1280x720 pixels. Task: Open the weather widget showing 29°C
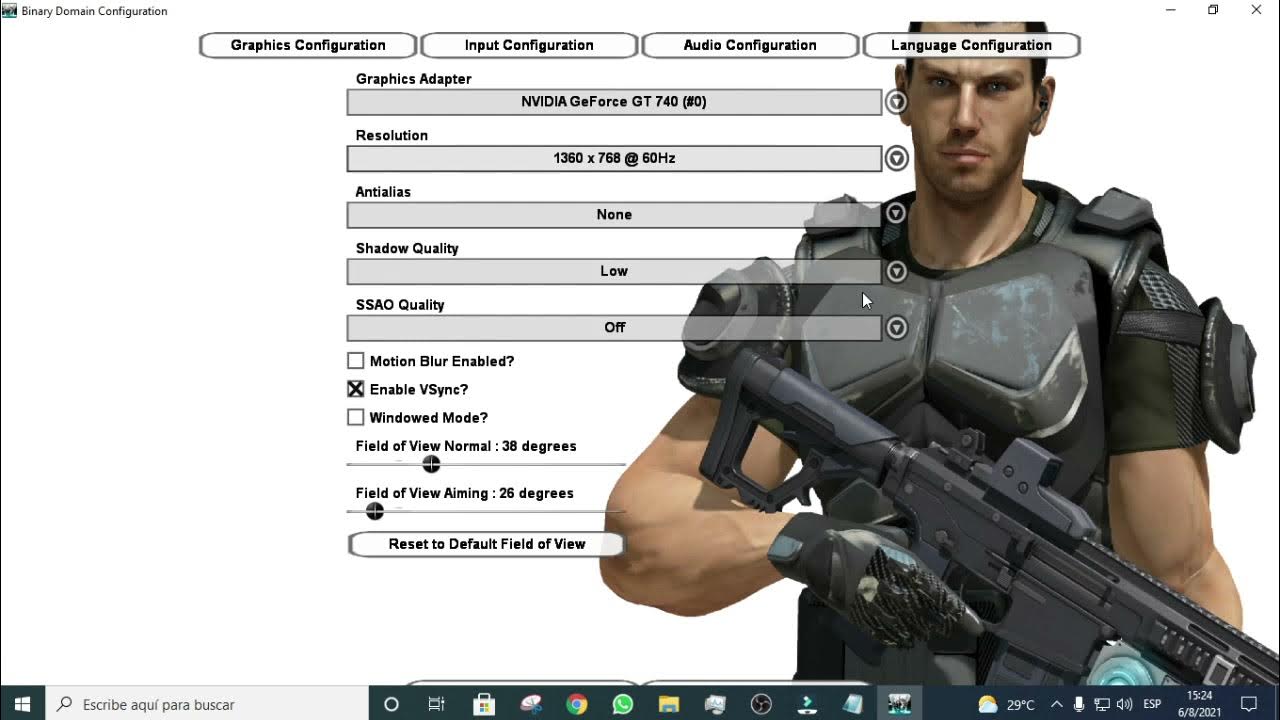(1006, 704)
